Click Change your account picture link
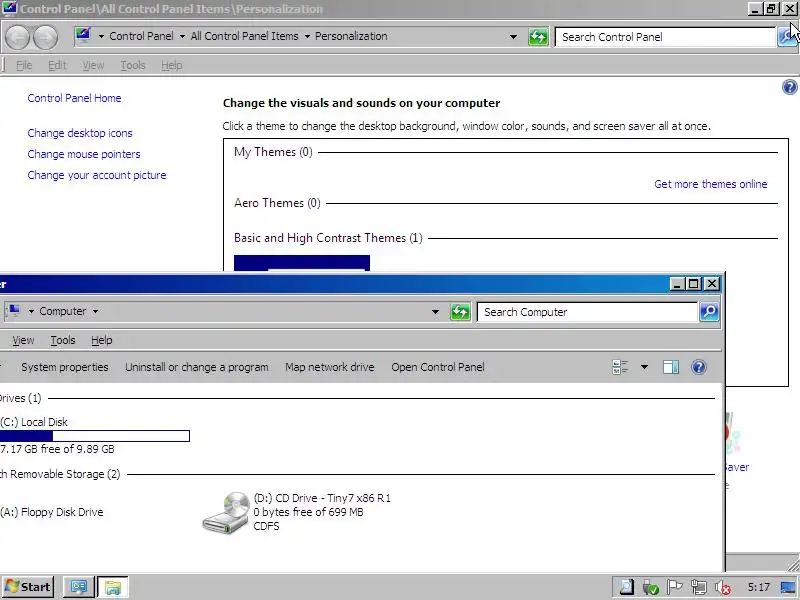Viewport: 800px width, 600px height. click(x=97, y=175)
